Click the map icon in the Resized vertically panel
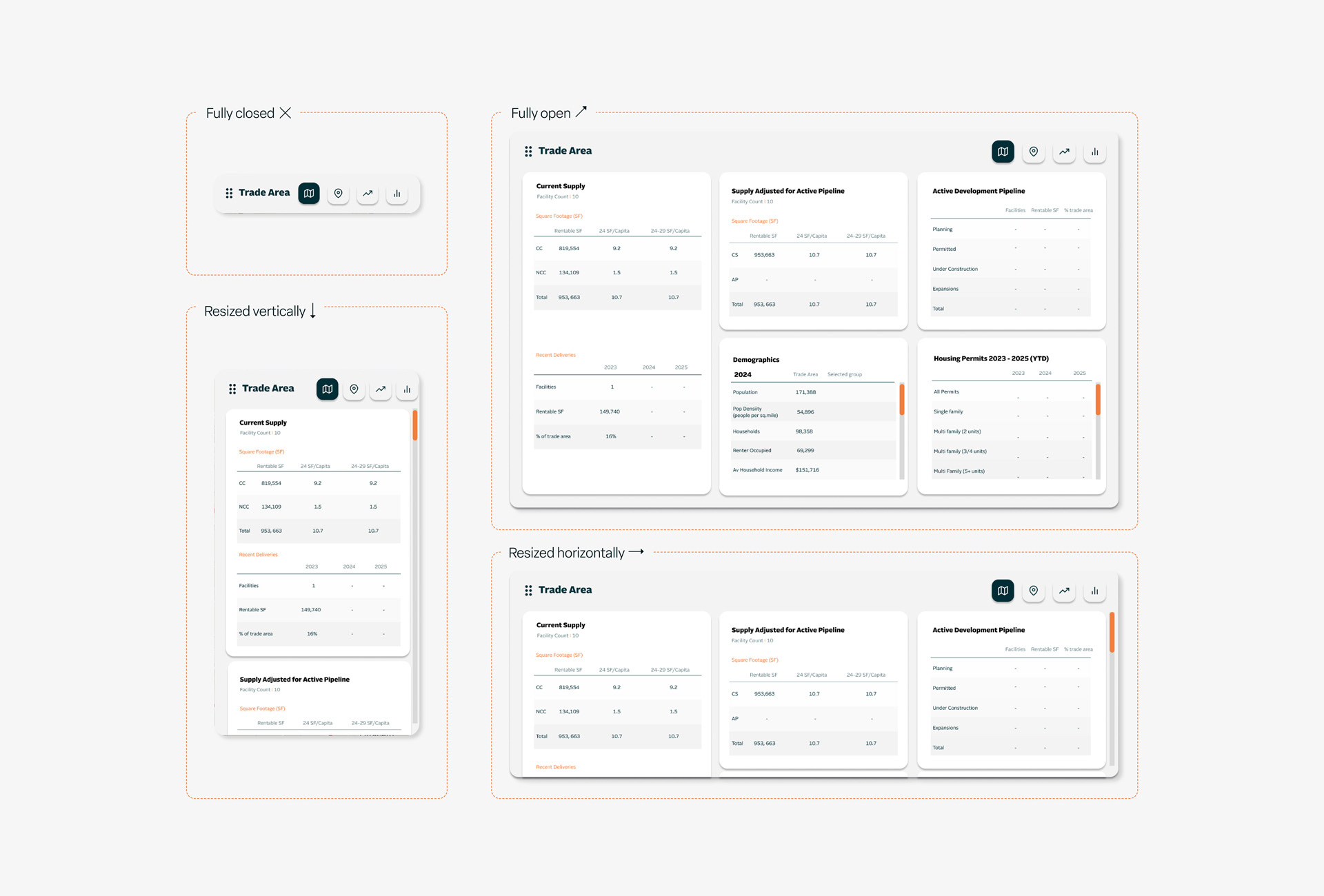1324x896 pixels. pos(328,389)
